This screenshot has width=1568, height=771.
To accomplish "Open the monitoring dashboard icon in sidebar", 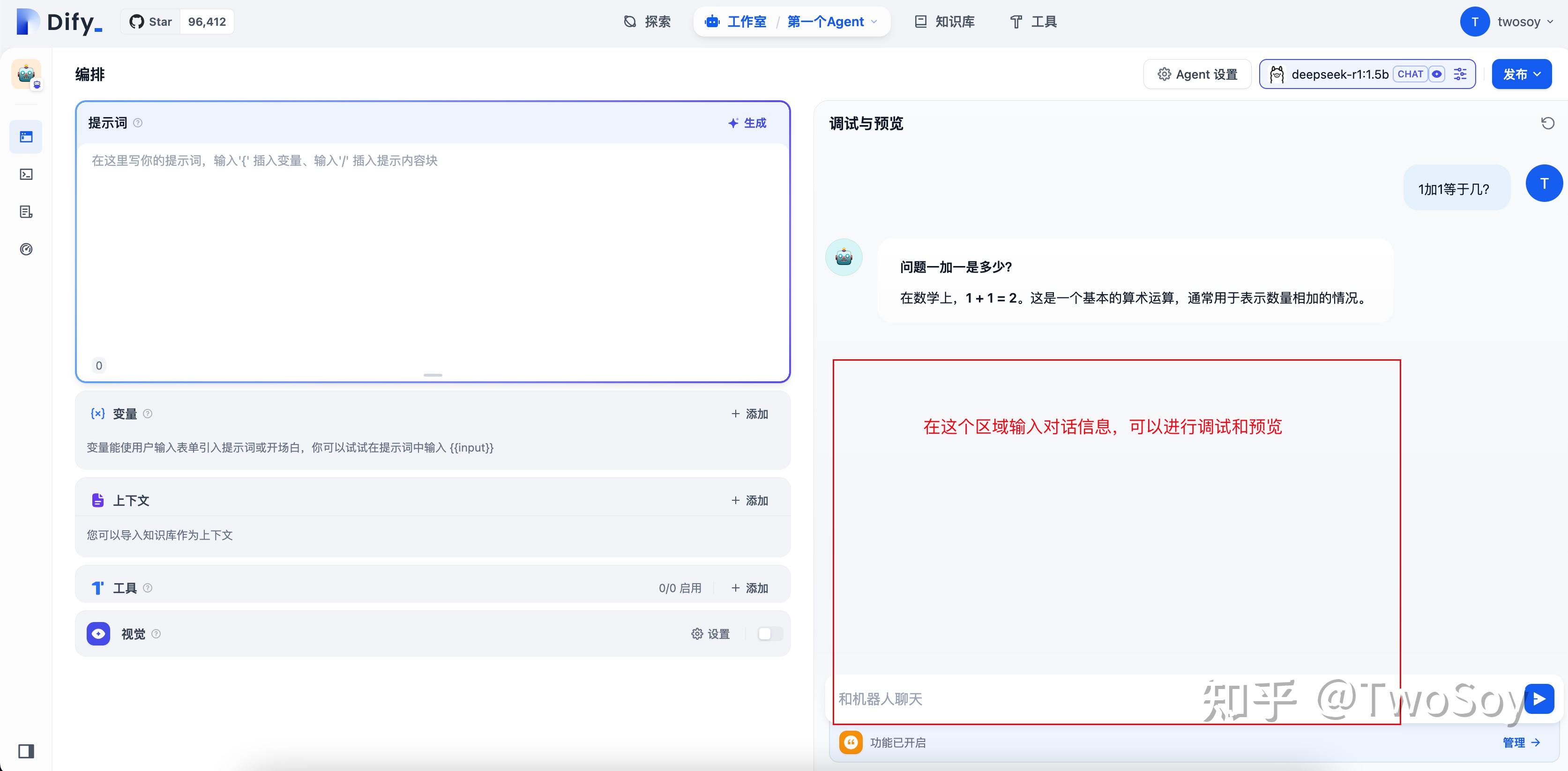I will pyautogui.click(x=26, y=249).
